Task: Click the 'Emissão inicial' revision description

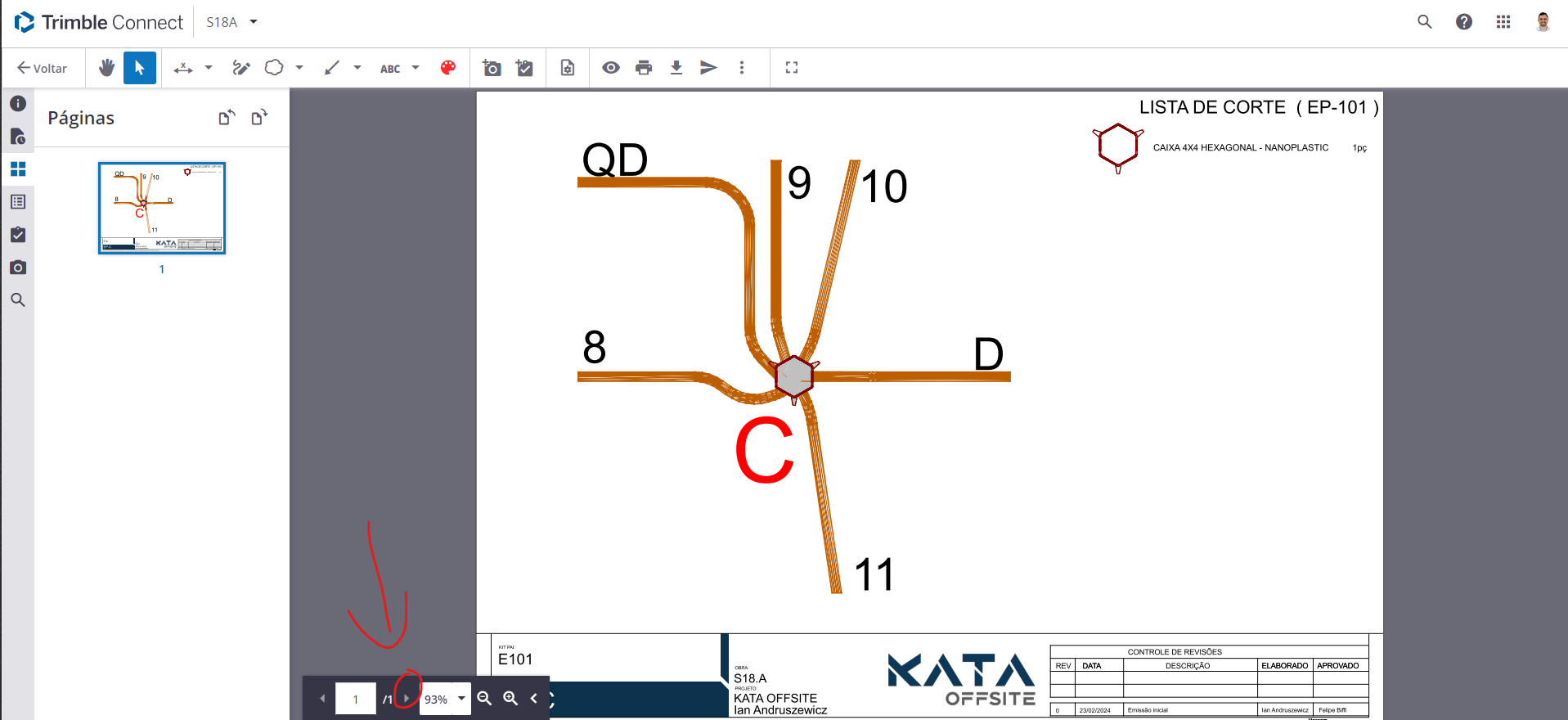Action: pyautogui.click(x=1148, y=710)
